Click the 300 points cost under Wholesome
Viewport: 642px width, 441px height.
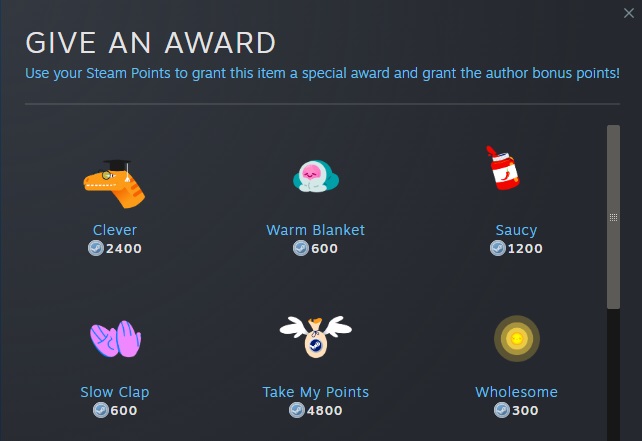(525, 410)
